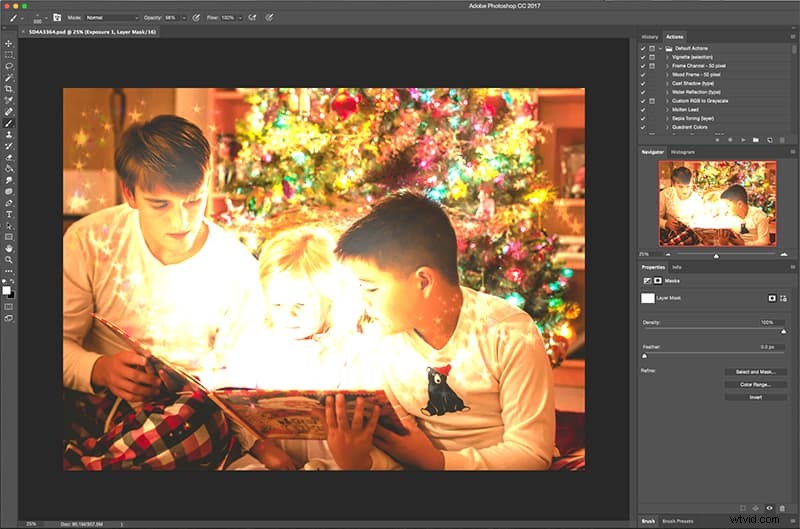This screenshot has width=800, height=529.
Task: Toggle pressure for size button
Action: click(269, 17)
